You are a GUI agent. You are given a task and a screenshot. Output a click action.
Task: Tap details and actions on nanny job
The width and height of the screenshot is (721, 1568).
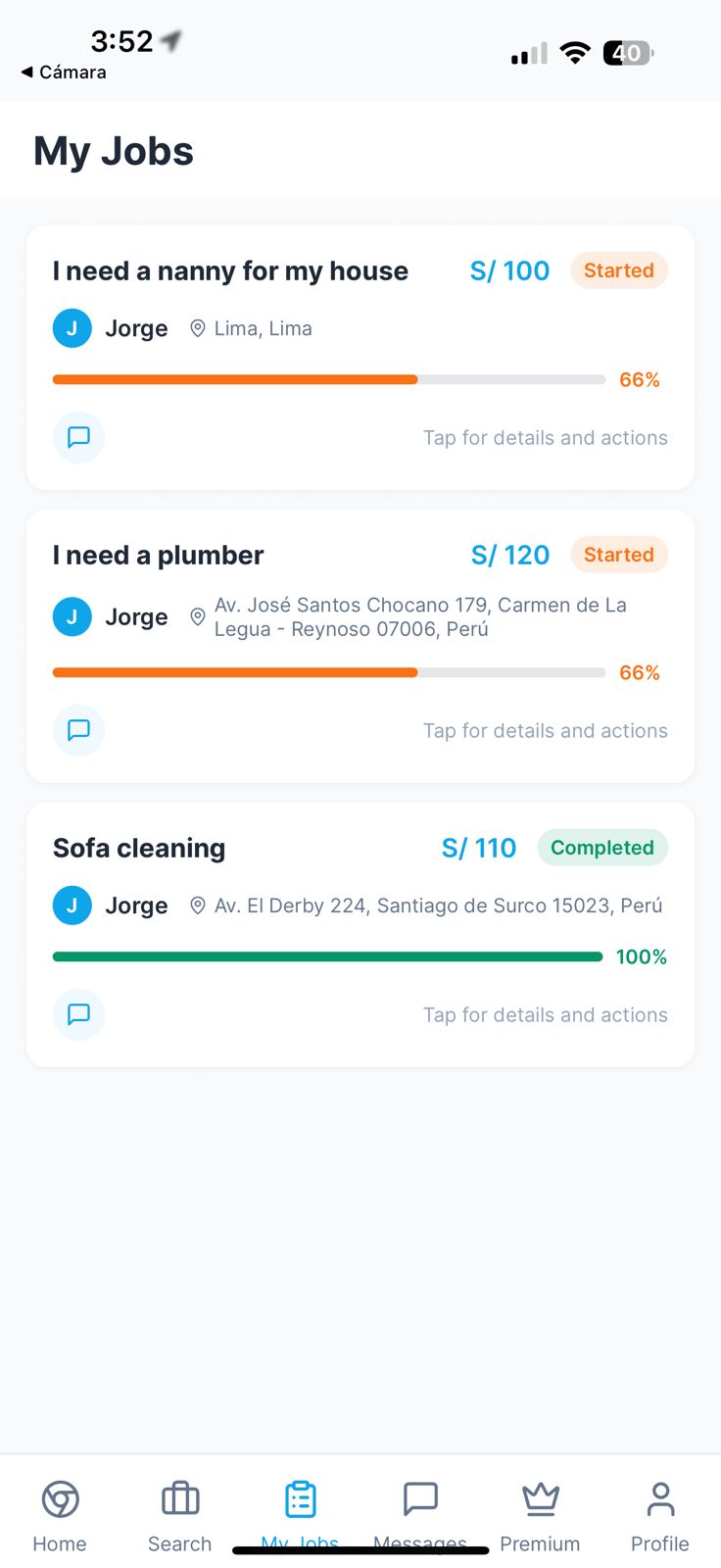(x=545, y=438)
